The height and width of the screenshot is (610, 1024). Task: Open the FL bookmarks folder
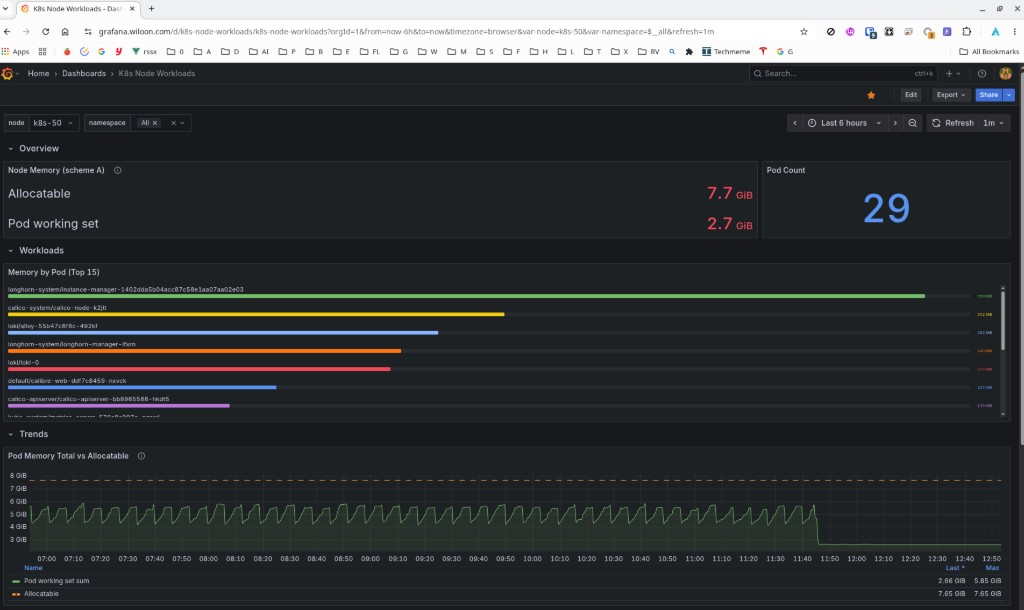[x=370, y=52]
